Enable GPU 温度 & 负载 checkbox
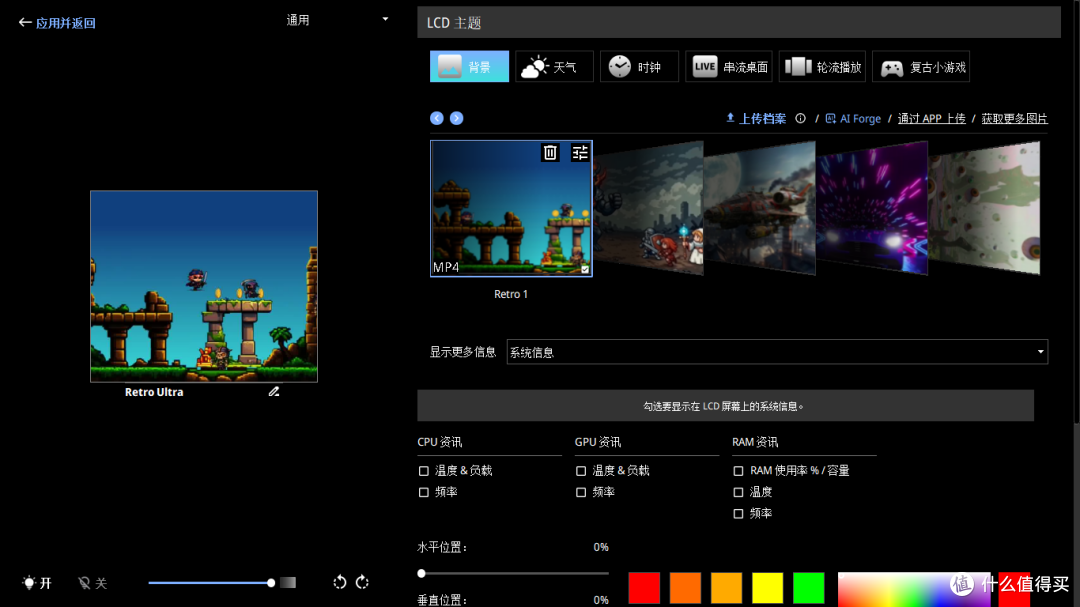Viewport: 1080px width, 607px height. click(581, 471)
